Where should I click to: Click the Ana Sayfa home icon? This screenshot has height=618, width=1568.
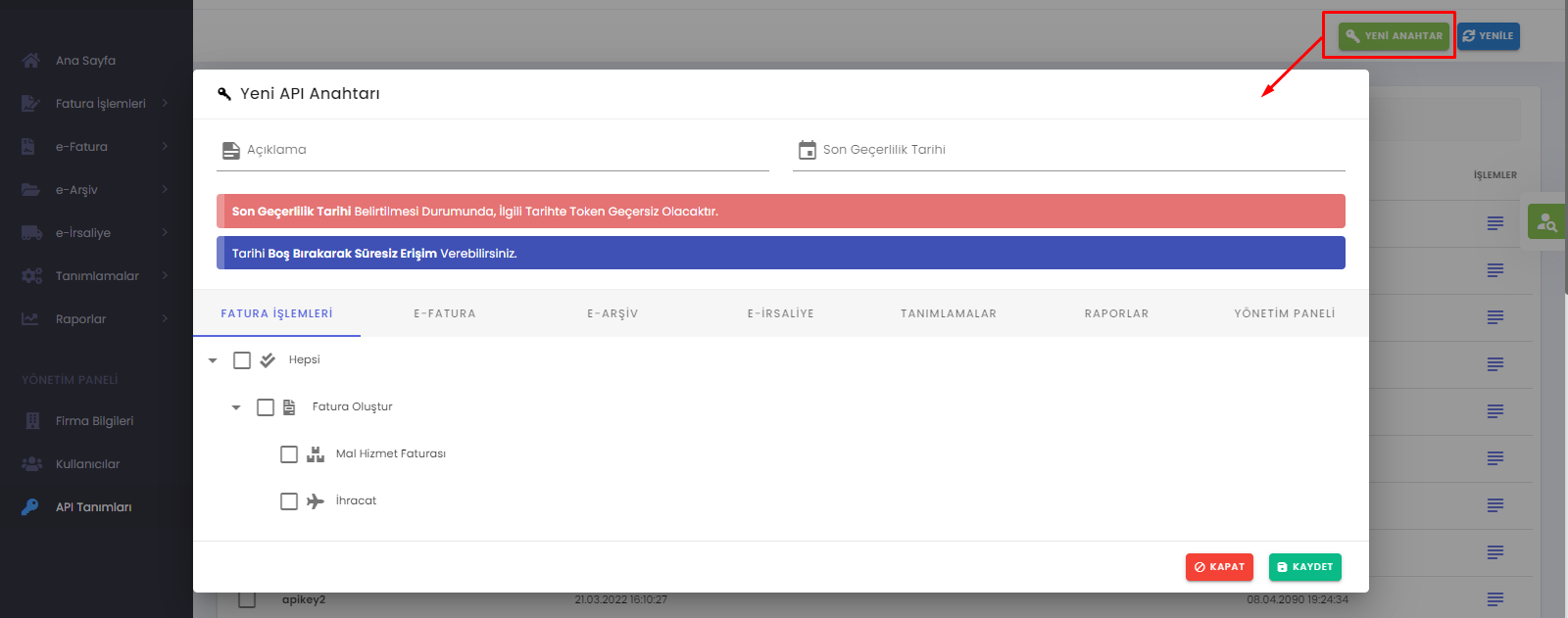[x=31, y=61]
